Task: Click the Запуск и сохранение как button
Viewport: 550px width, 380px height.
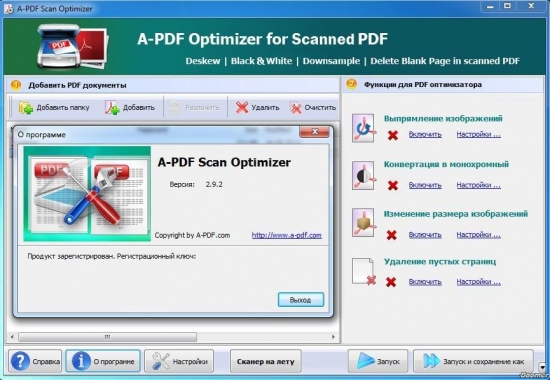Action: [474, 361]
